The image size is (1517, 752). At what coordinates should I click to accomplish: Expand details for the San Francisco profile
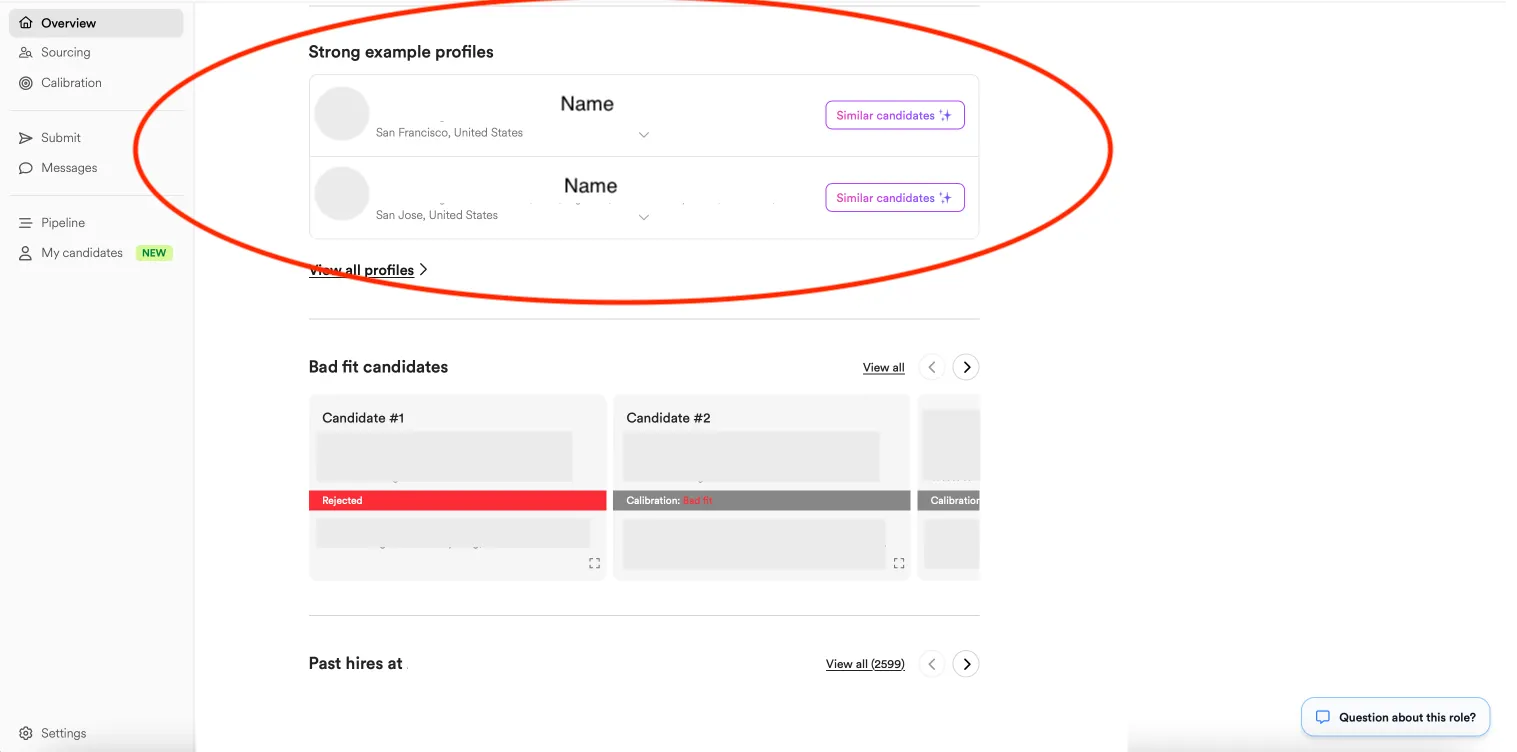tap(644, 134)
